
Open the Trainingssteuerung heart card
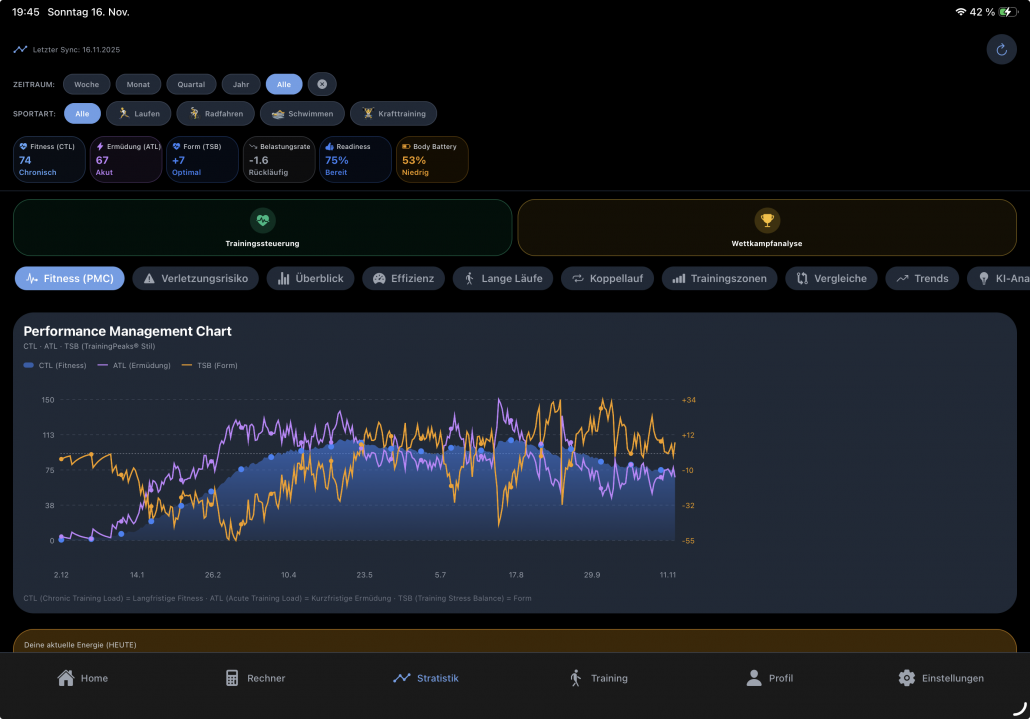click(262, 227)
